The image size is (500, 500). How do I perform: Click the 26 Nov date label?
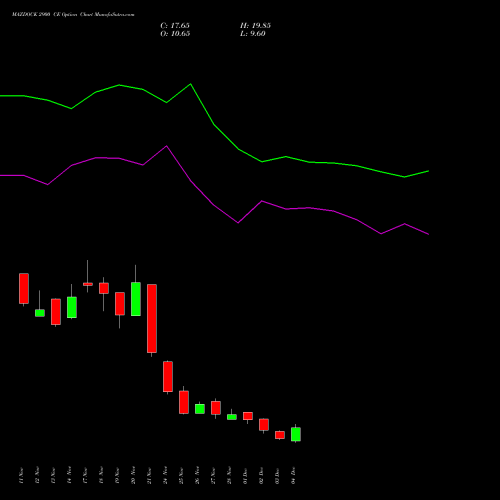coord(197,475)
